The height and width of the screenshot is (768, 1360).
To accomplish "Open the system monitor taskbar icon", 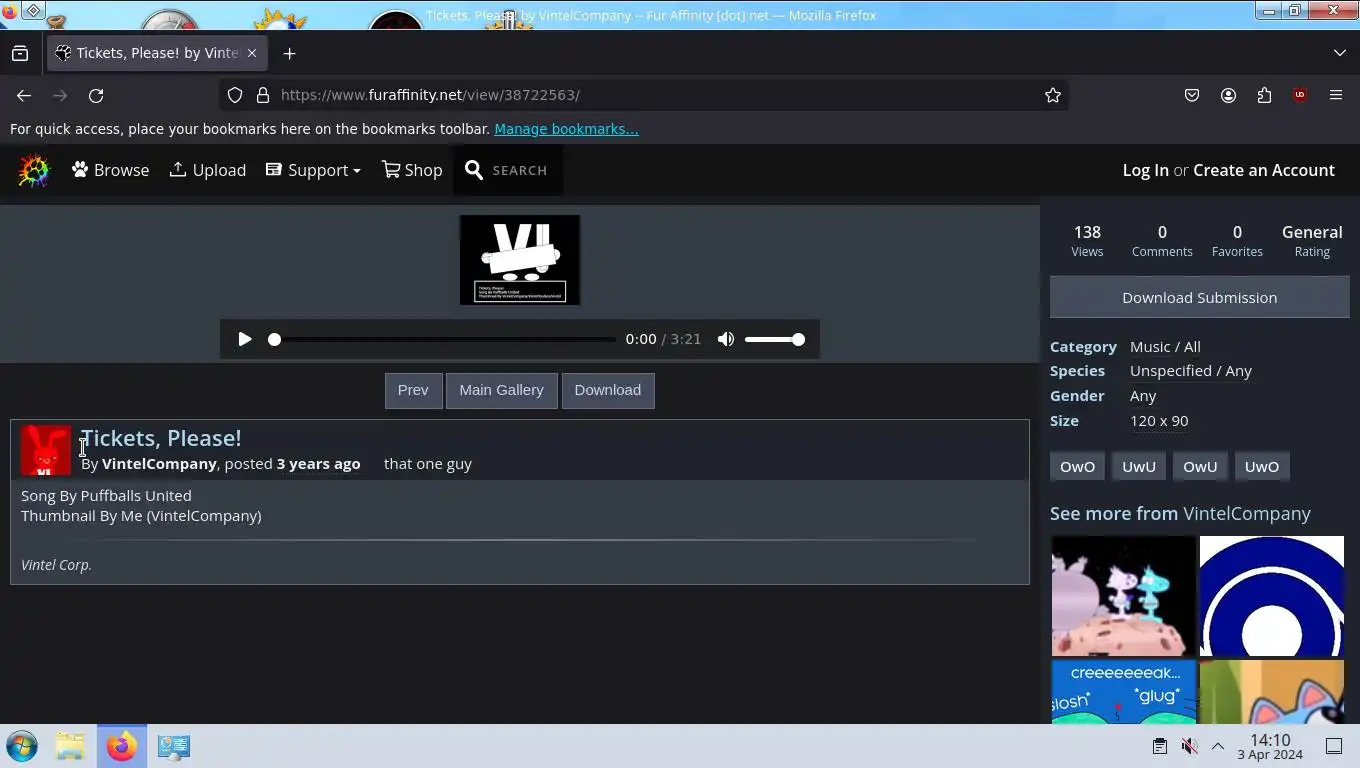I will click(173, 746).
